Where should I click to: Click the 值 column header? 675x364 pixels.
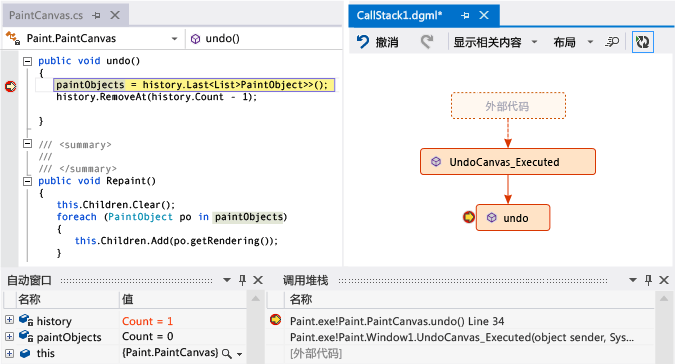tap(128, 299)
